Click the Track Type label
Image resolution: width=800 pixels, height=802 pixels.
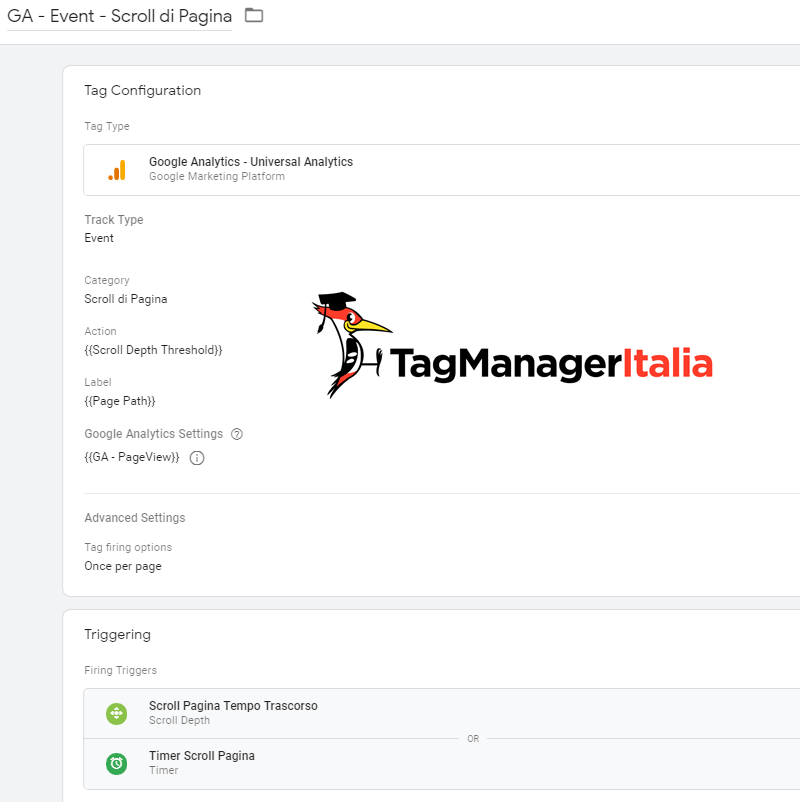(x=114, y=220)
